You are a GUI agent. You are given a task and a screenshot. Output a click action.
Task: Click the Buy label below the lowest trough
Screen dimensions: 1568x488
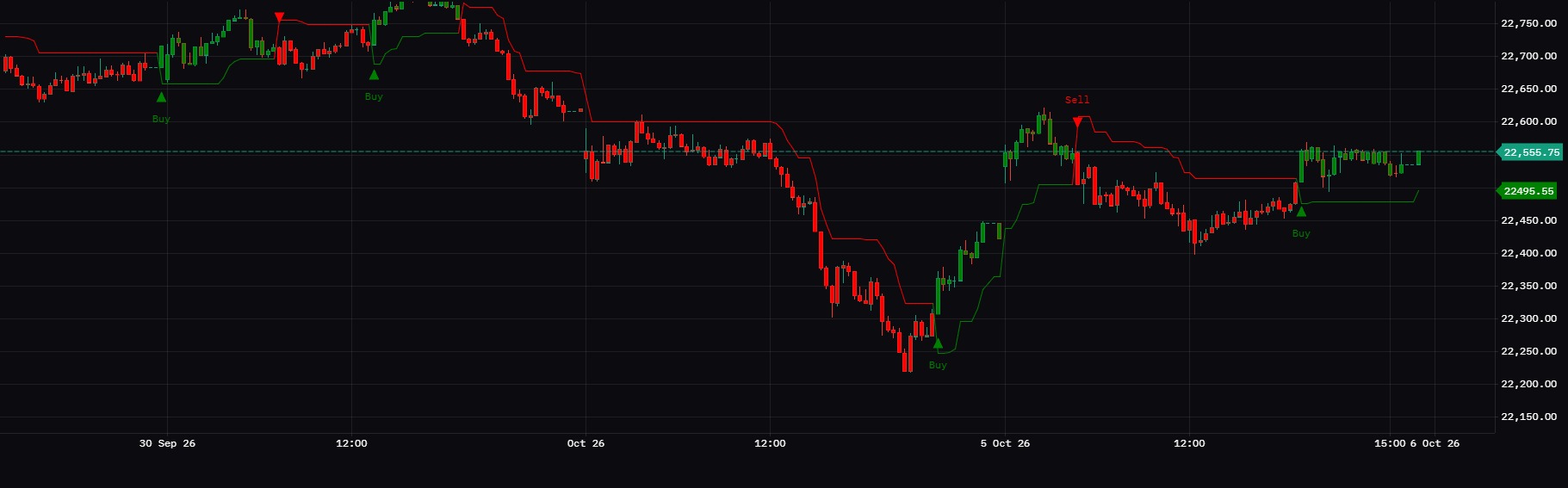pyautogui.click(x=938, y=365)
